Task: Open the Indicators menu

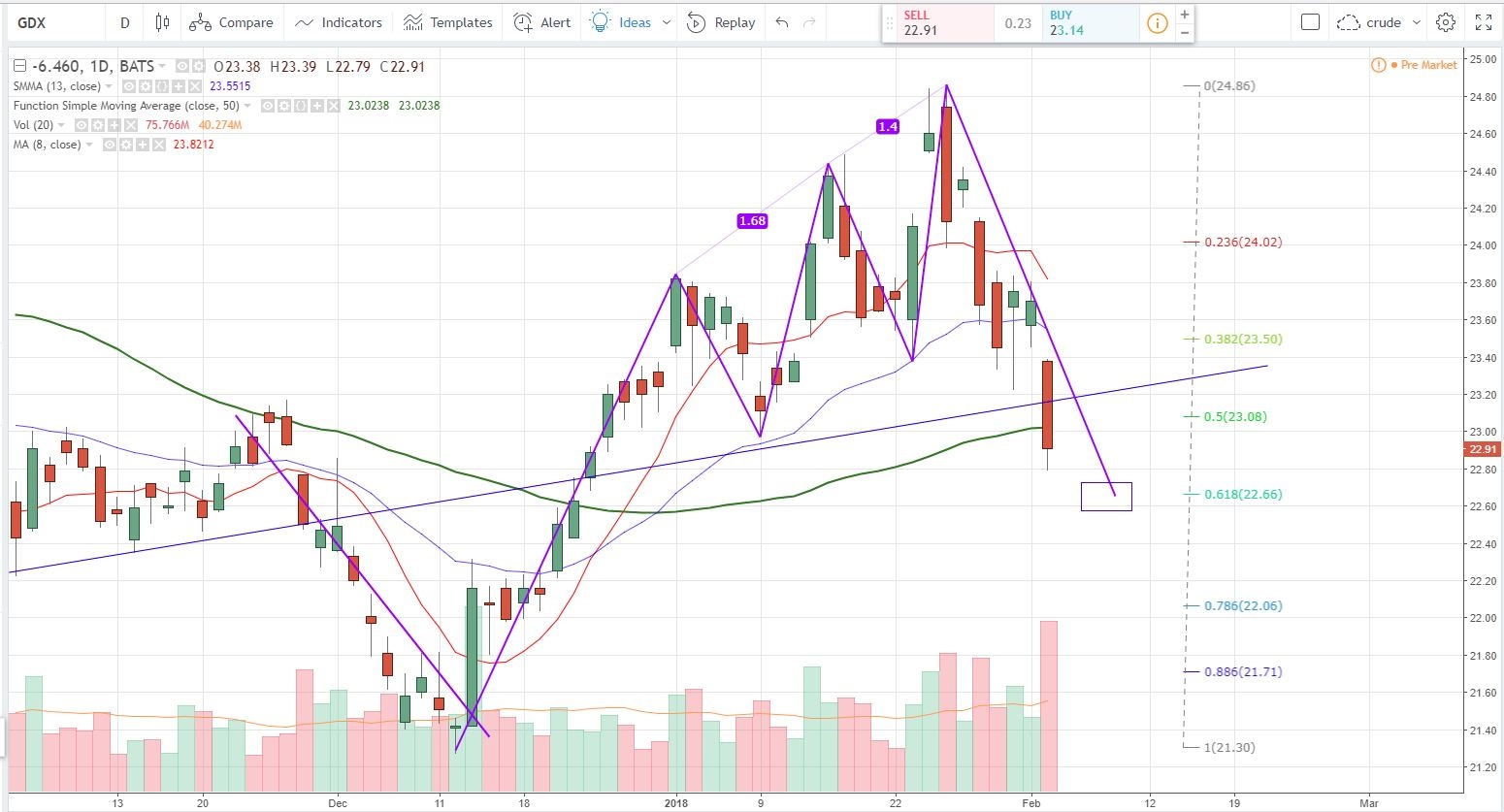Action: [339, 22]
